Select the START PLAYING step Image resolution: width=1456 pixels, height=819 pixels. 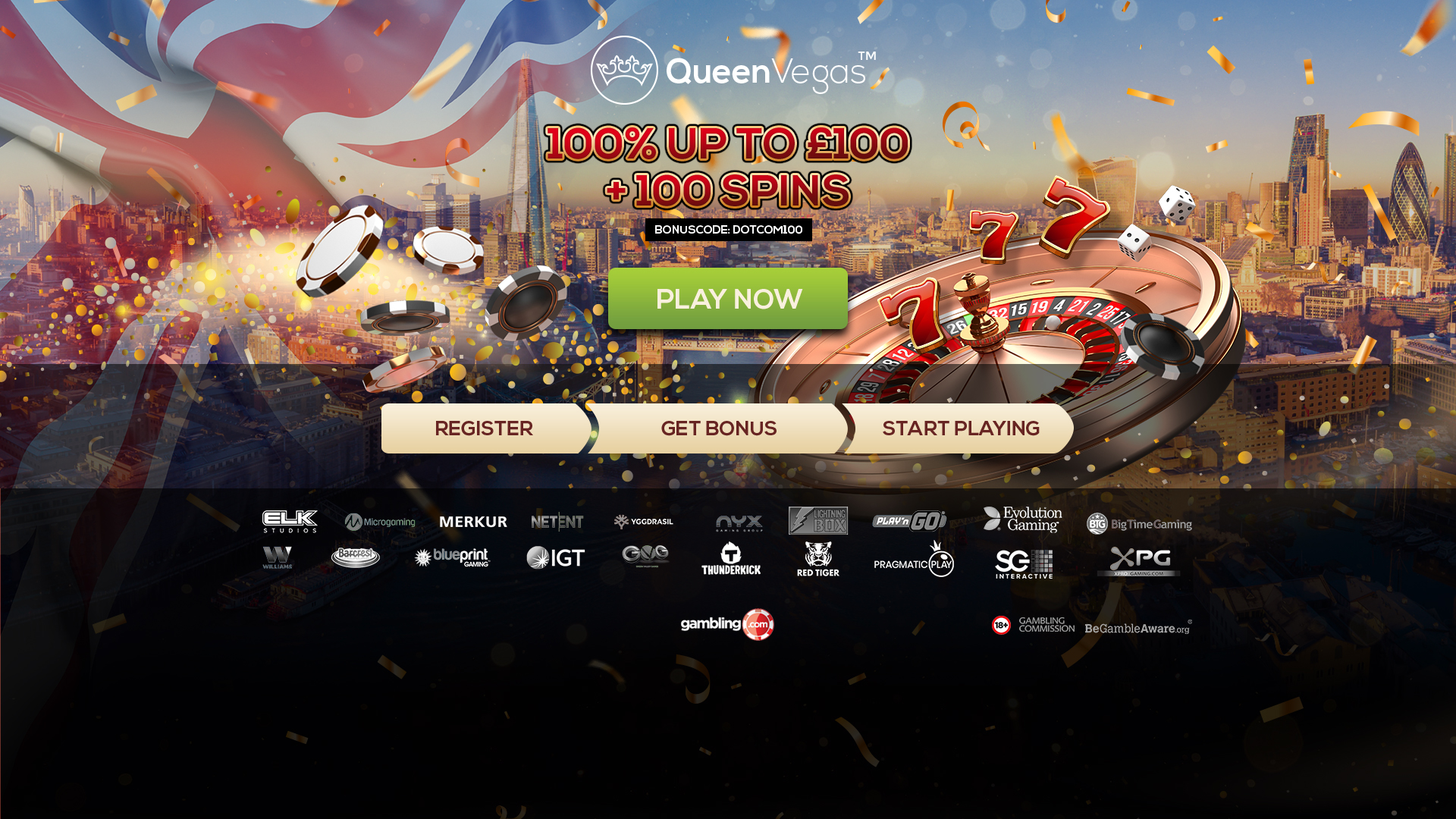coord(960,428)
